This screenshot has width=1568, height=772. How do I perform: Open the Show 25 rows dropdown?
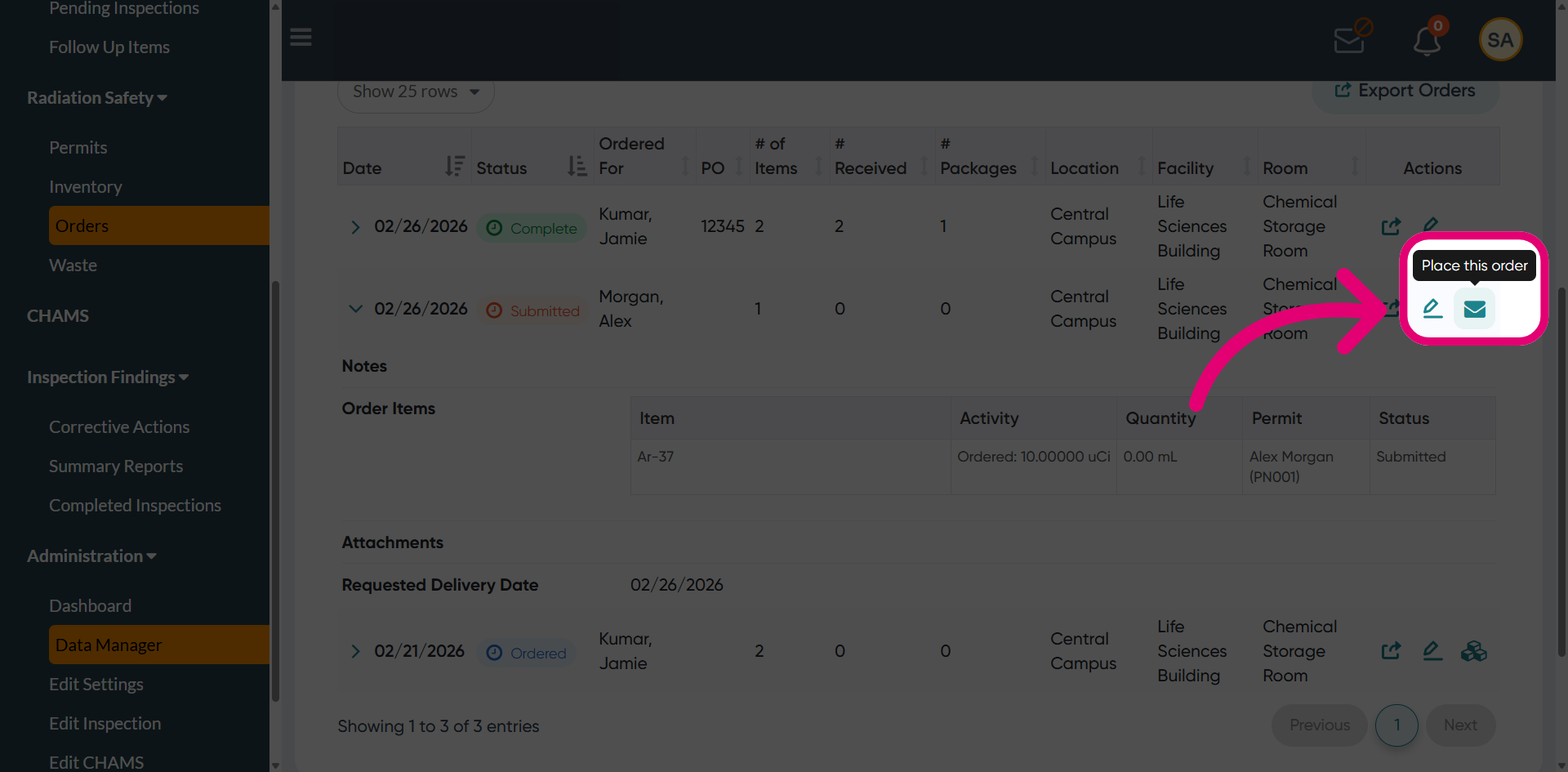point(416,91)
